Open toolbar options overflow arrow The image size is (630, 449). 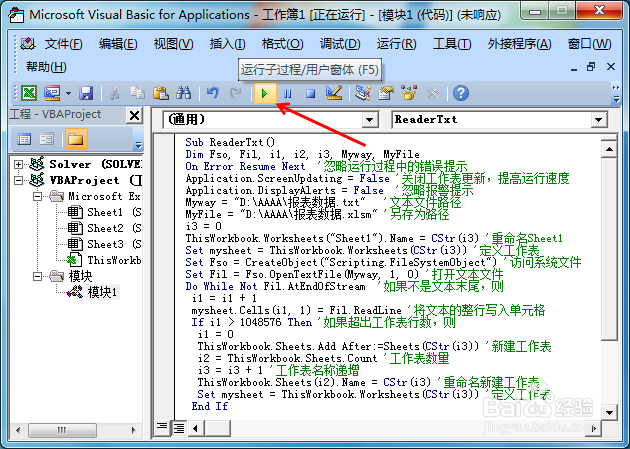[x=616, y=94]
